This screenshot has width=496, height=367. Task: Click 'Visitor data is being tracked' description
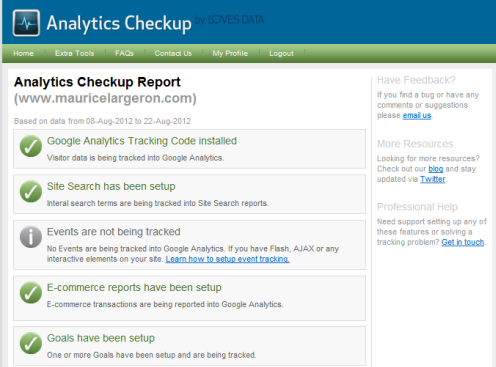click(x=135, y=158)
